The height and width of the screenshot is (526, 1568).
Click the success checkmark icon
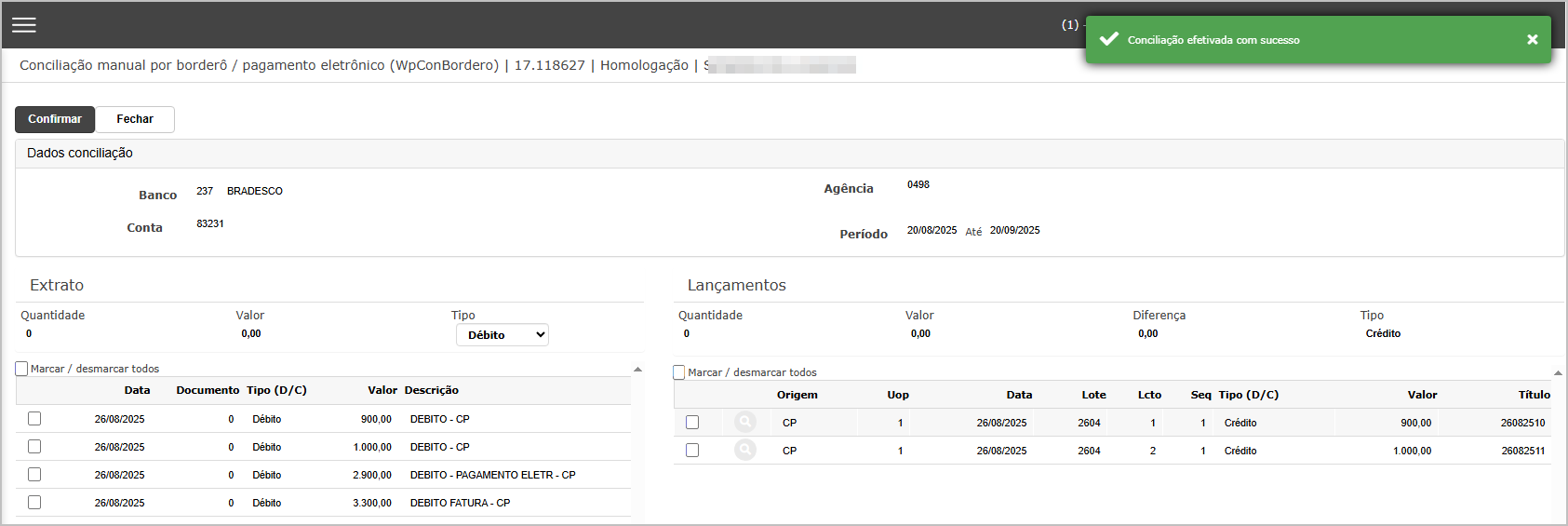pos(1108,39)
